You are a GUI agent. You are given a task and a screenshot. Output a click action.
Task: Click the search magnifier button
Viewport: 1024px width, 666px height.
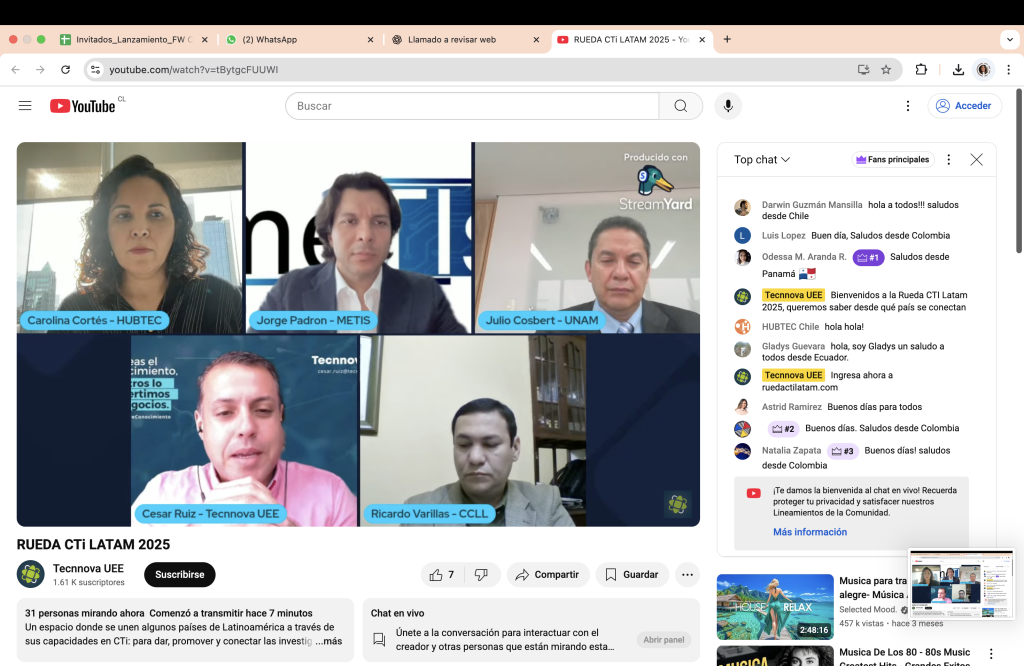[x=680, y=106]
